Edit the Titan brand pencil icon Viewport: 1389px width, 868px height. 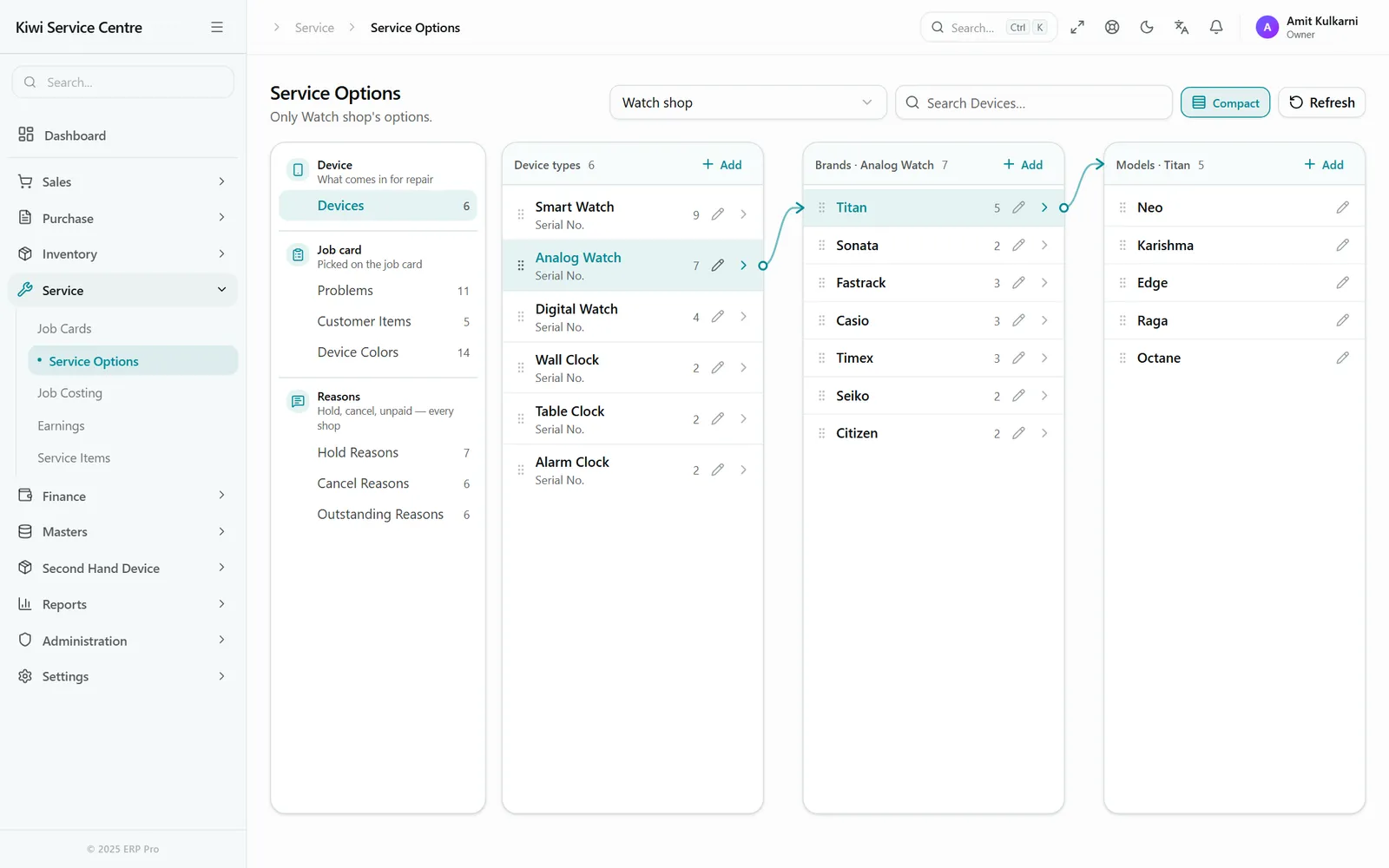point(1018,207)
